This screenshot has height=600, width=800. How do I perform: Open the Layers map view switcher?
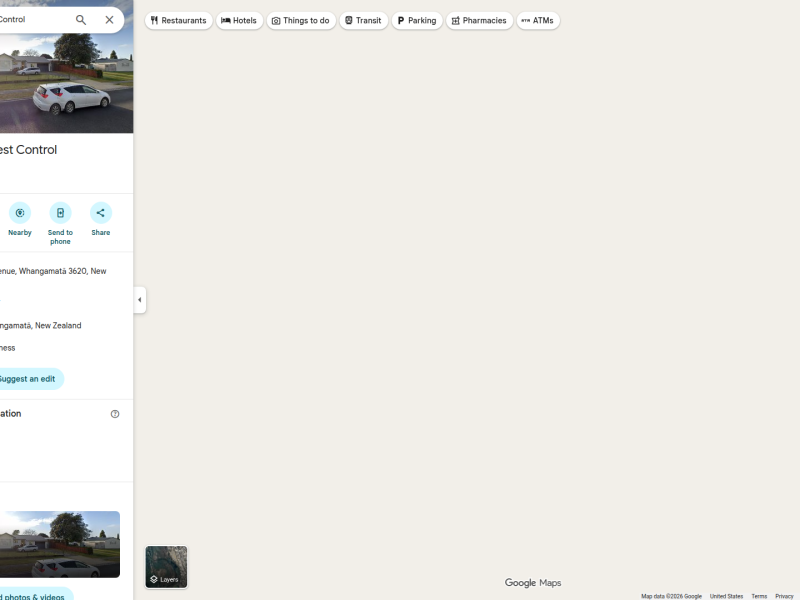click(x=166, y=567)
